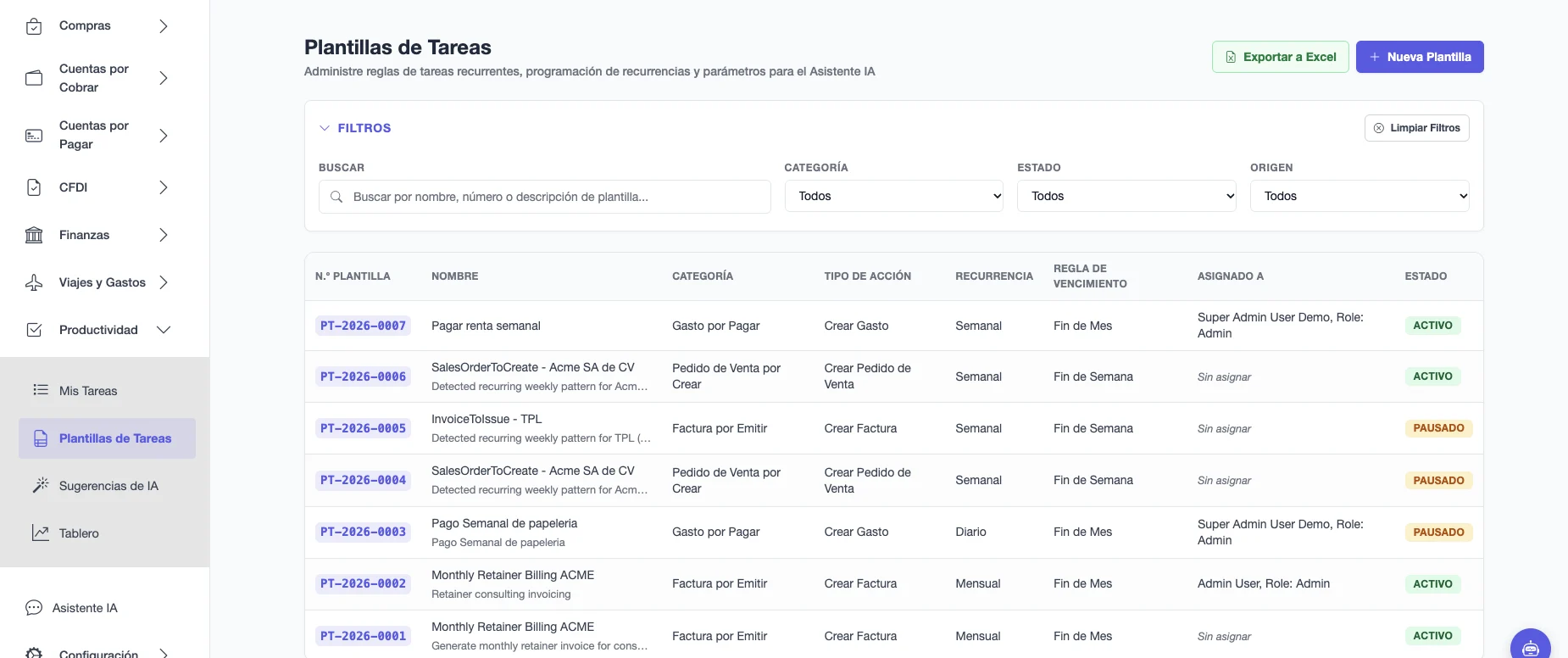This screenshot has width=1568, height=658.
Task: Click Limpiar Filtros button
Action: point(1416,128)
